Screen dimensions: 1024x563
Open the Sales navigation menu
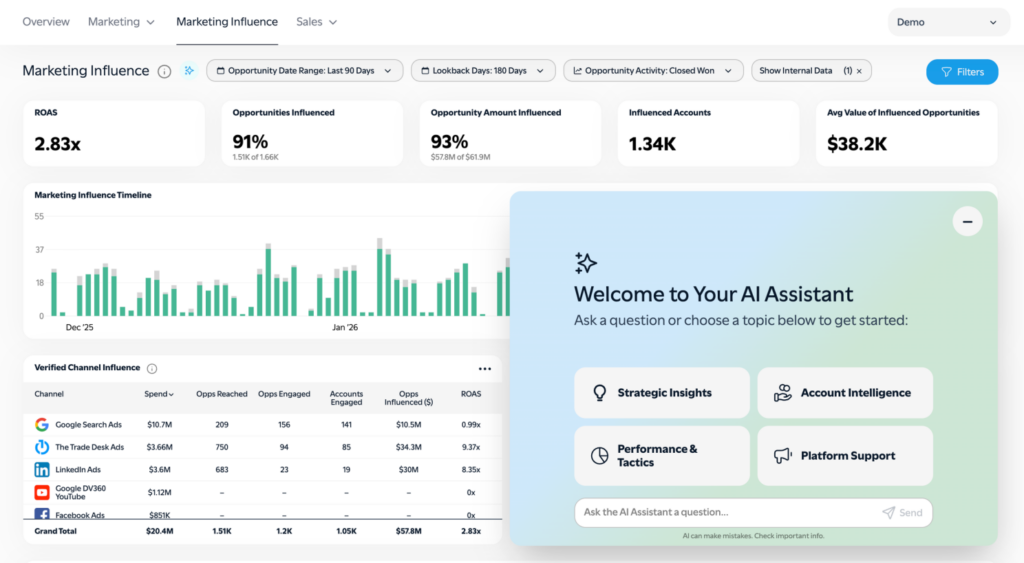coord(317,21)
